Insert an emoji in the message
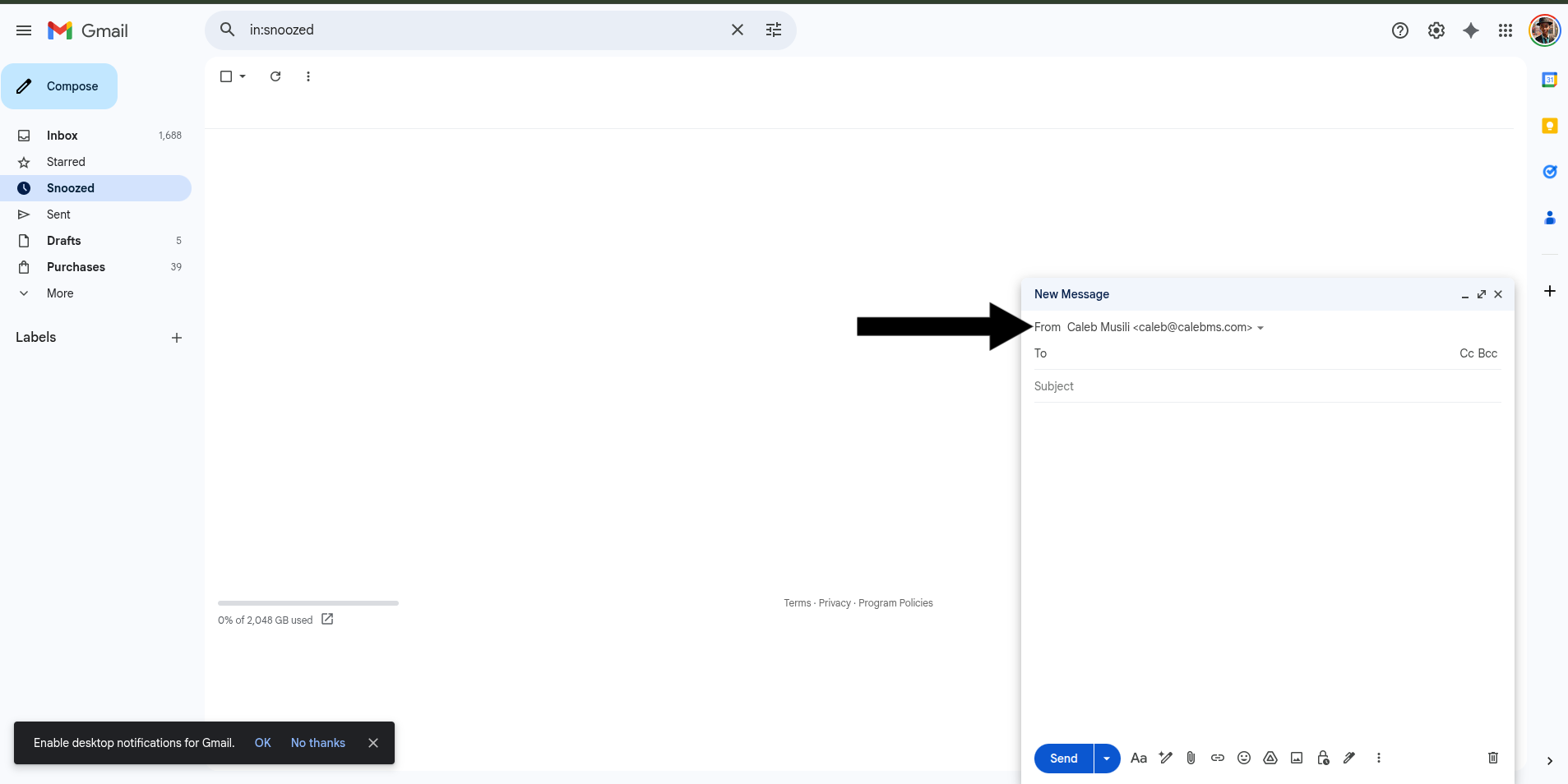Screen dimensions: 1568x784 click(x=1244, y=758)
